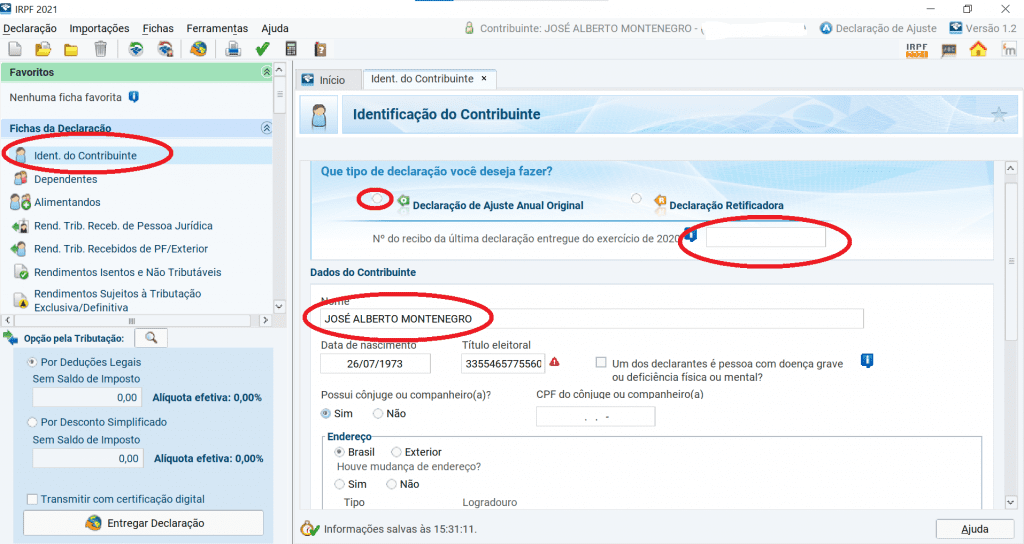
Task: Select 'Sim' for mudança de endereço
Action: 340,484
